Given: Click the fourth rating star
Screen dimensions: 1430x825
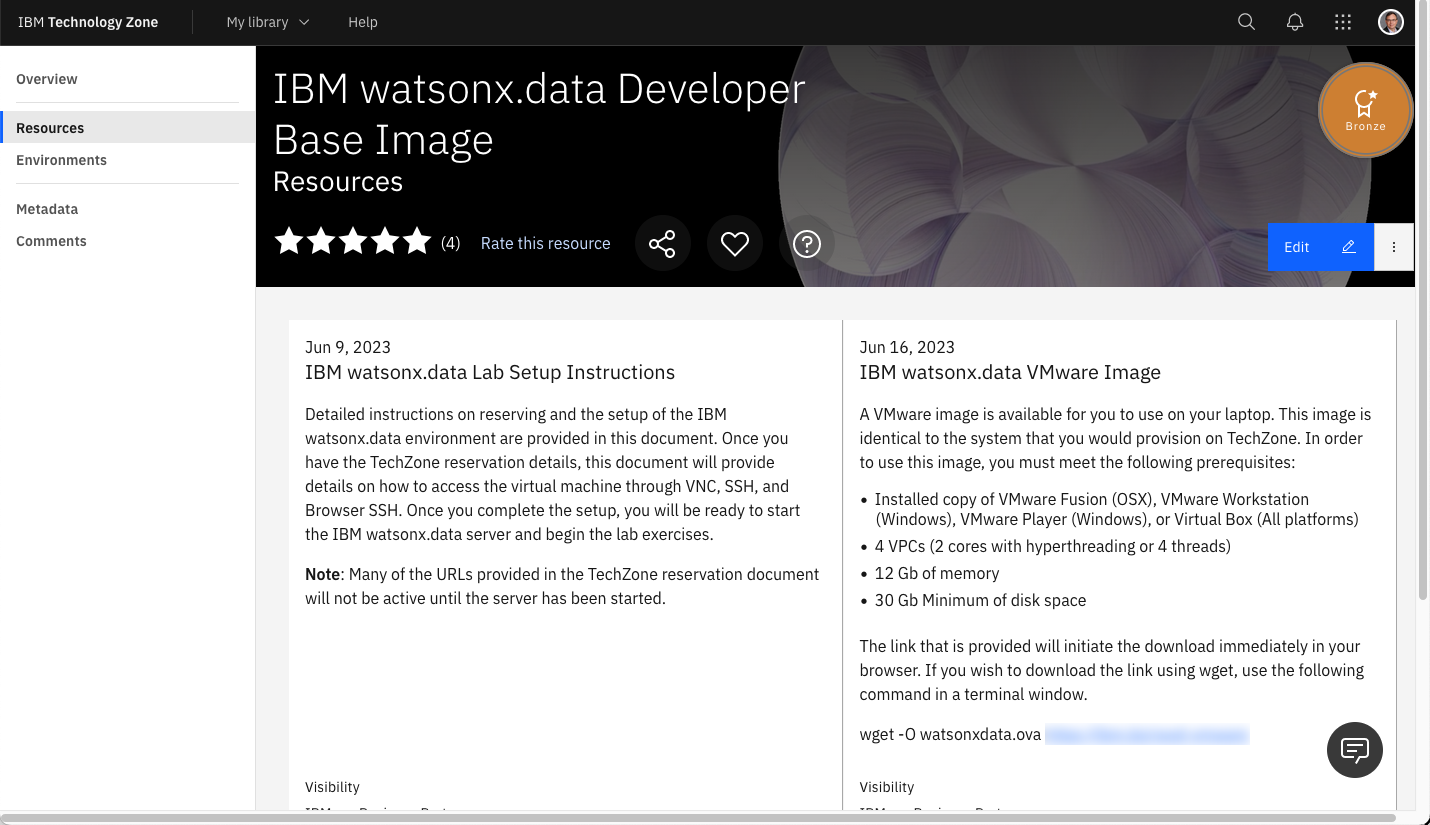Looking at the screenshot, I should [385, 241].
